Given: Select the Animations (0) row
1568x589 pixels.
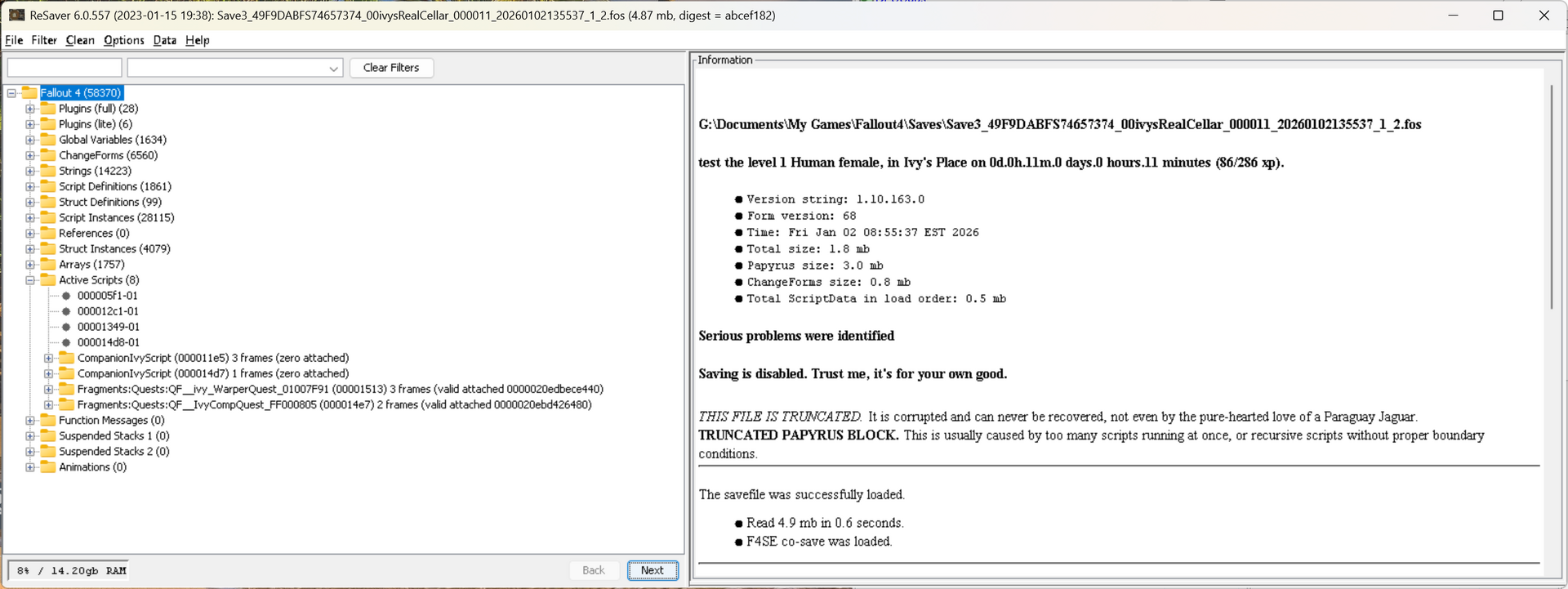Looking at the screenshot, I should click(x=92, y=466).
